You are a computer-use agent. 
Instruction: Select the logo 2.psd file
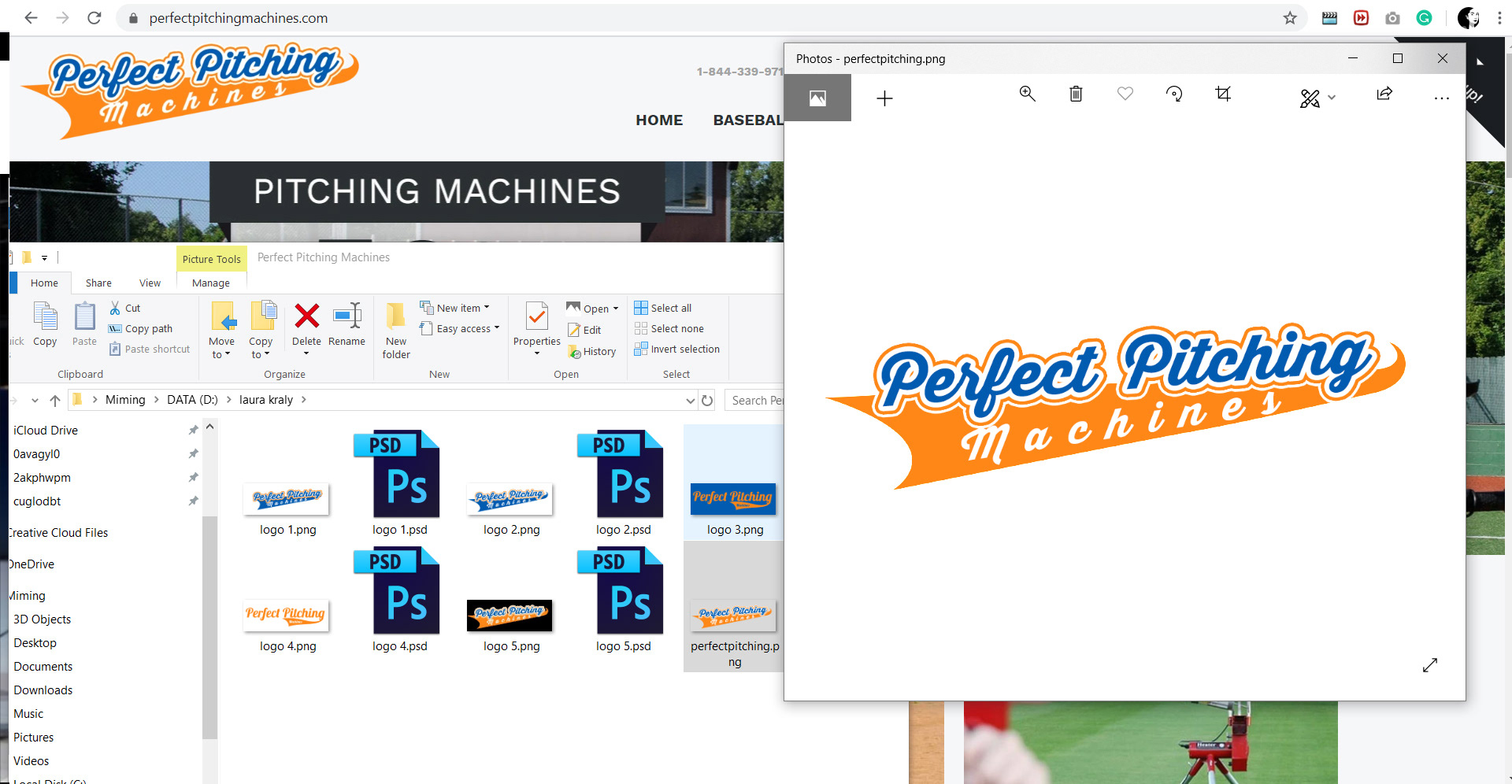623,484
